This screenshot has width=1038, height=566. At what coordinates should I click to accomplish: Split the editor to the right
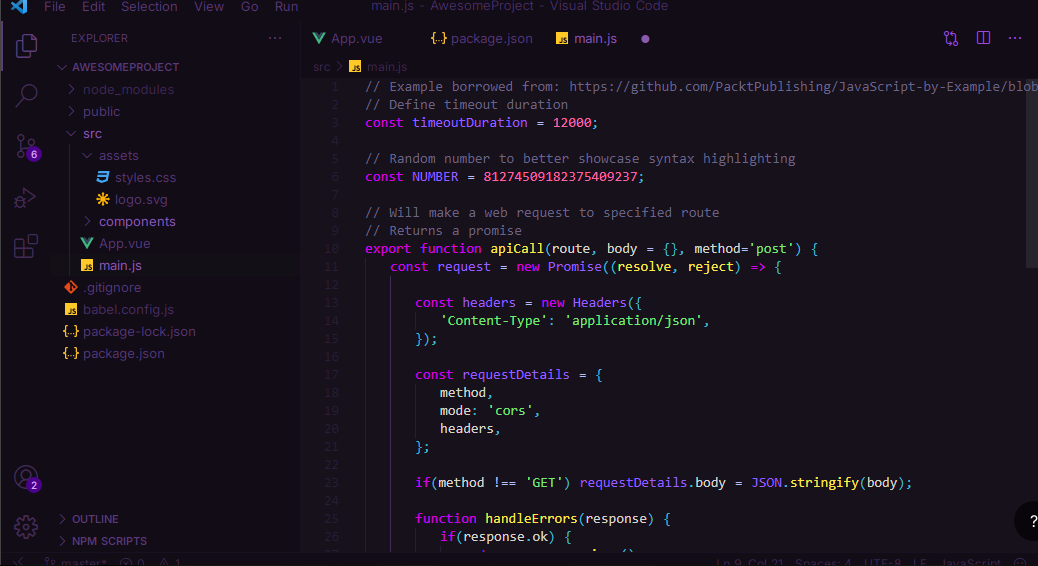click(983, 38)
